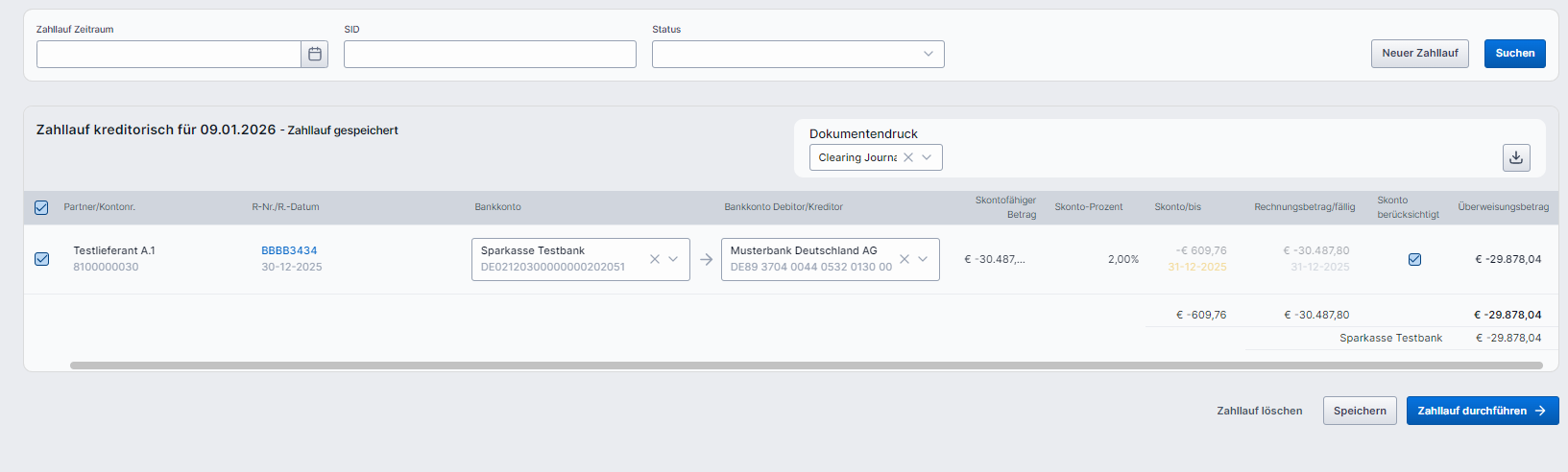Open the Zahllauf Zeitraum calendar picker
The image size is (1568, 472).
point(314,54)
